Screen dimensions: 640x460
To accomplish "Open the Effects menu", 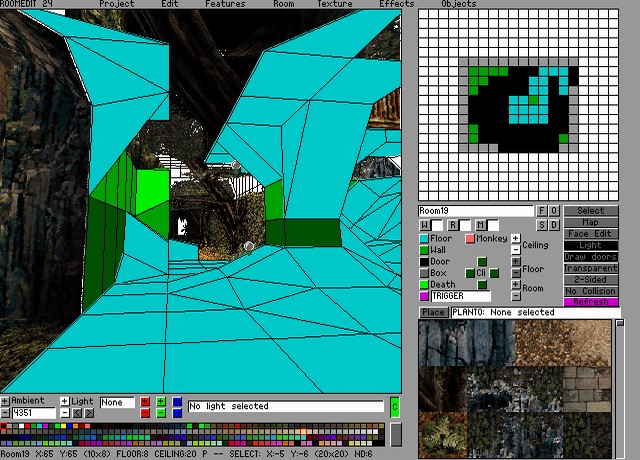I will click(x=396, y=4).
